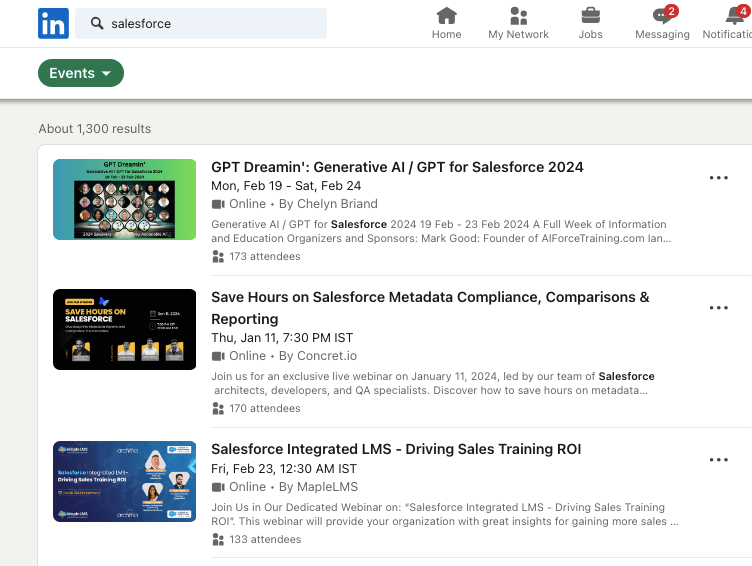Click Online By Concret.io text
This screenshot has height=566, width=752.
pyautogui.click(x=293, y=356)
